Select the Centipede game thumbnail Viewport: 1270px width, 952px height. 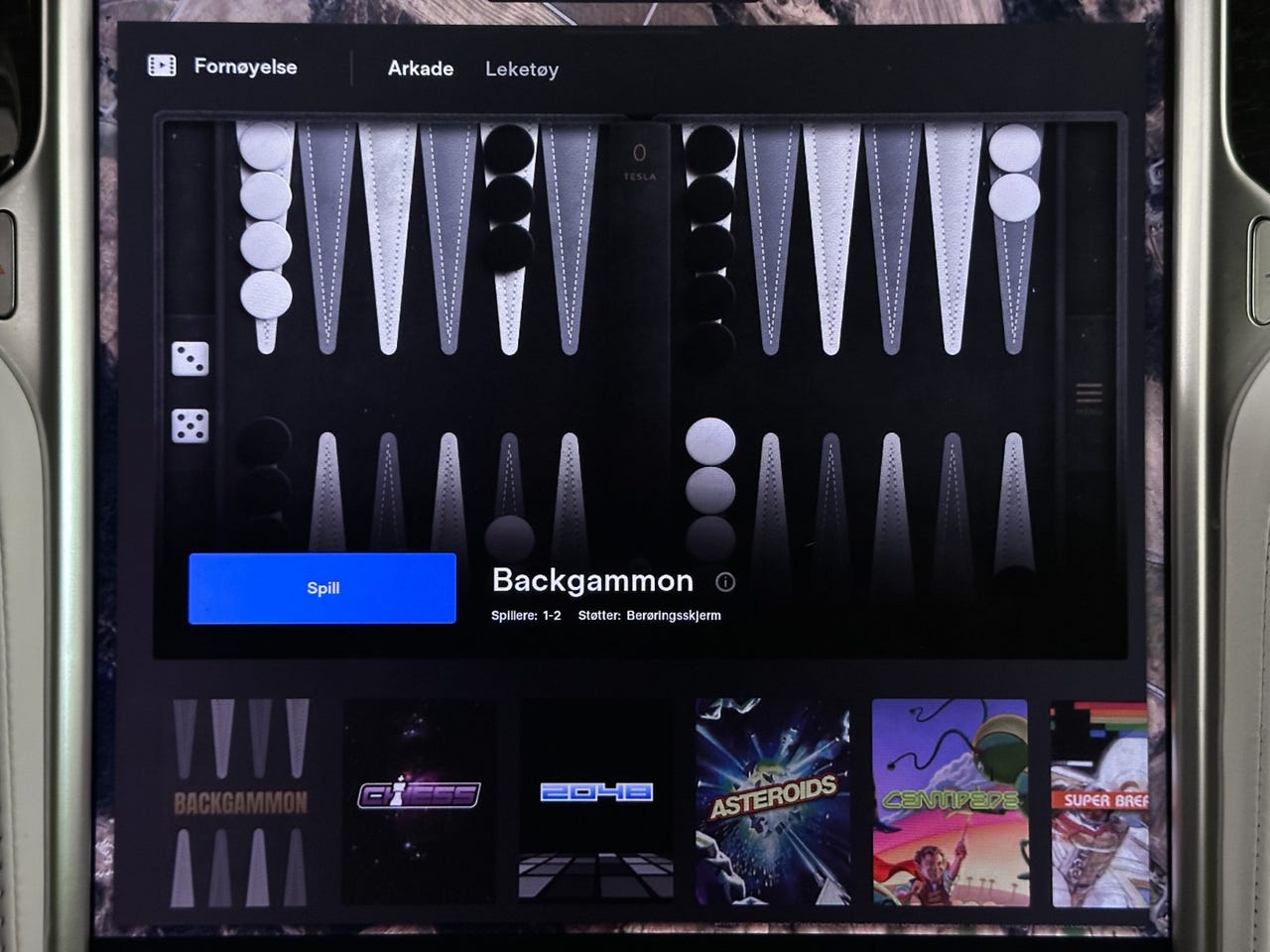[x=951, y=802]
